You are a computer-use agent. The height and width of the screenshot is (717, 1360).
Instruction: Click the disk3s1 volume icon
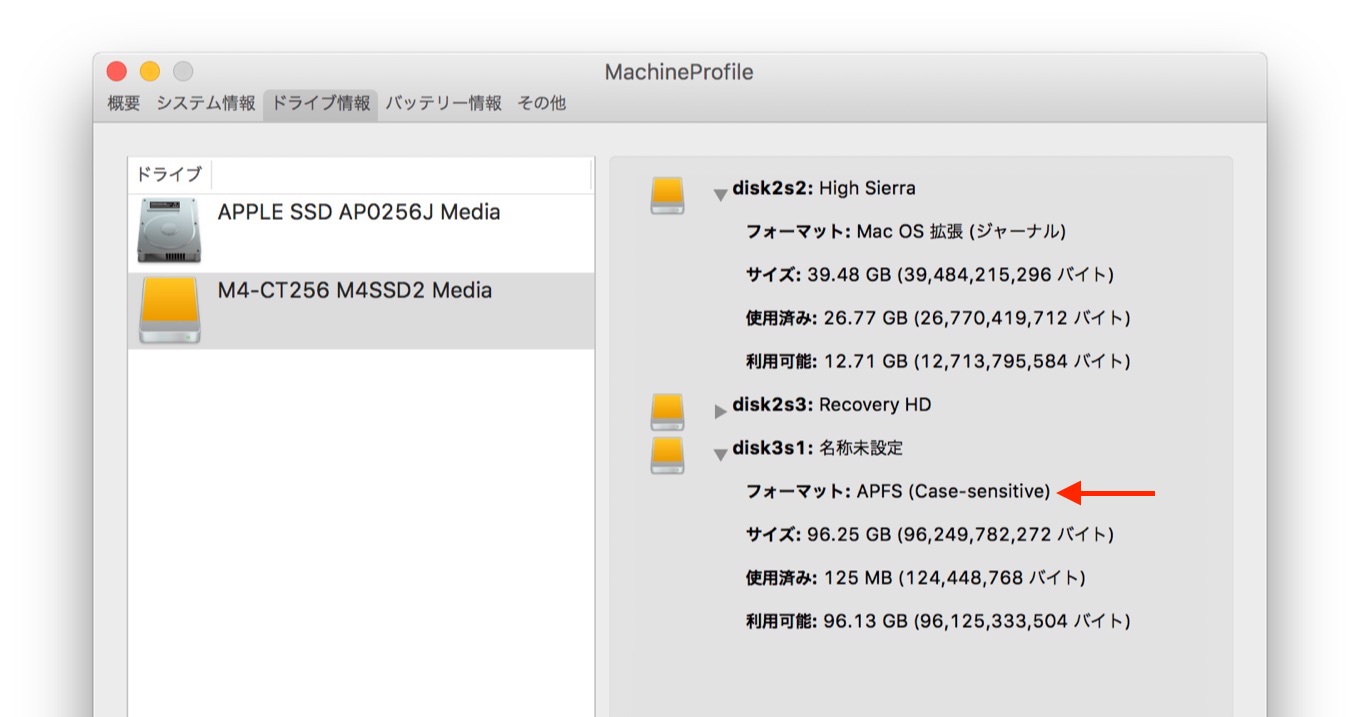(x=667, y=455)
